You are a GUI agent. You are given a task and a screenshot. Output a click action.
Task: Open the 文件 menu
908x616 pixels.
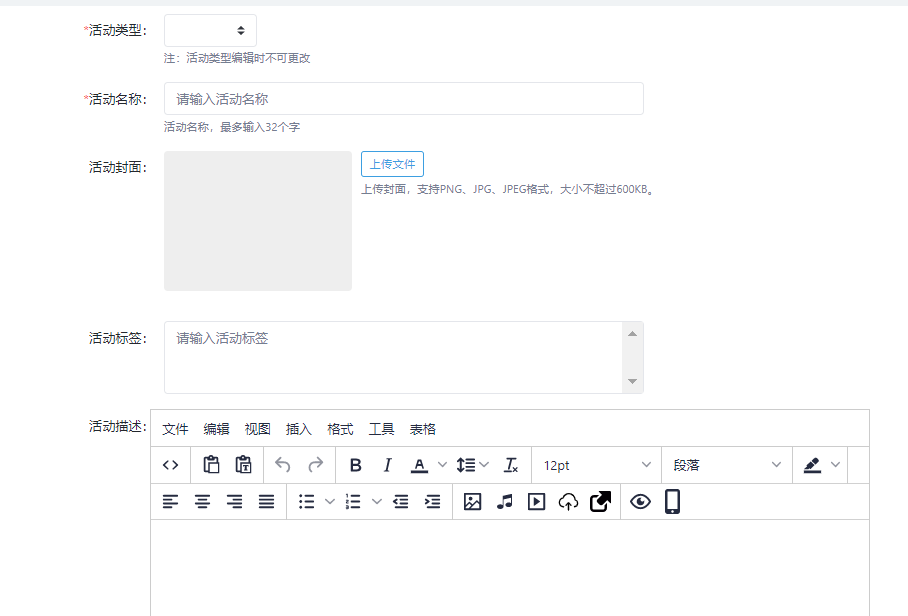[x=175, y=429]
